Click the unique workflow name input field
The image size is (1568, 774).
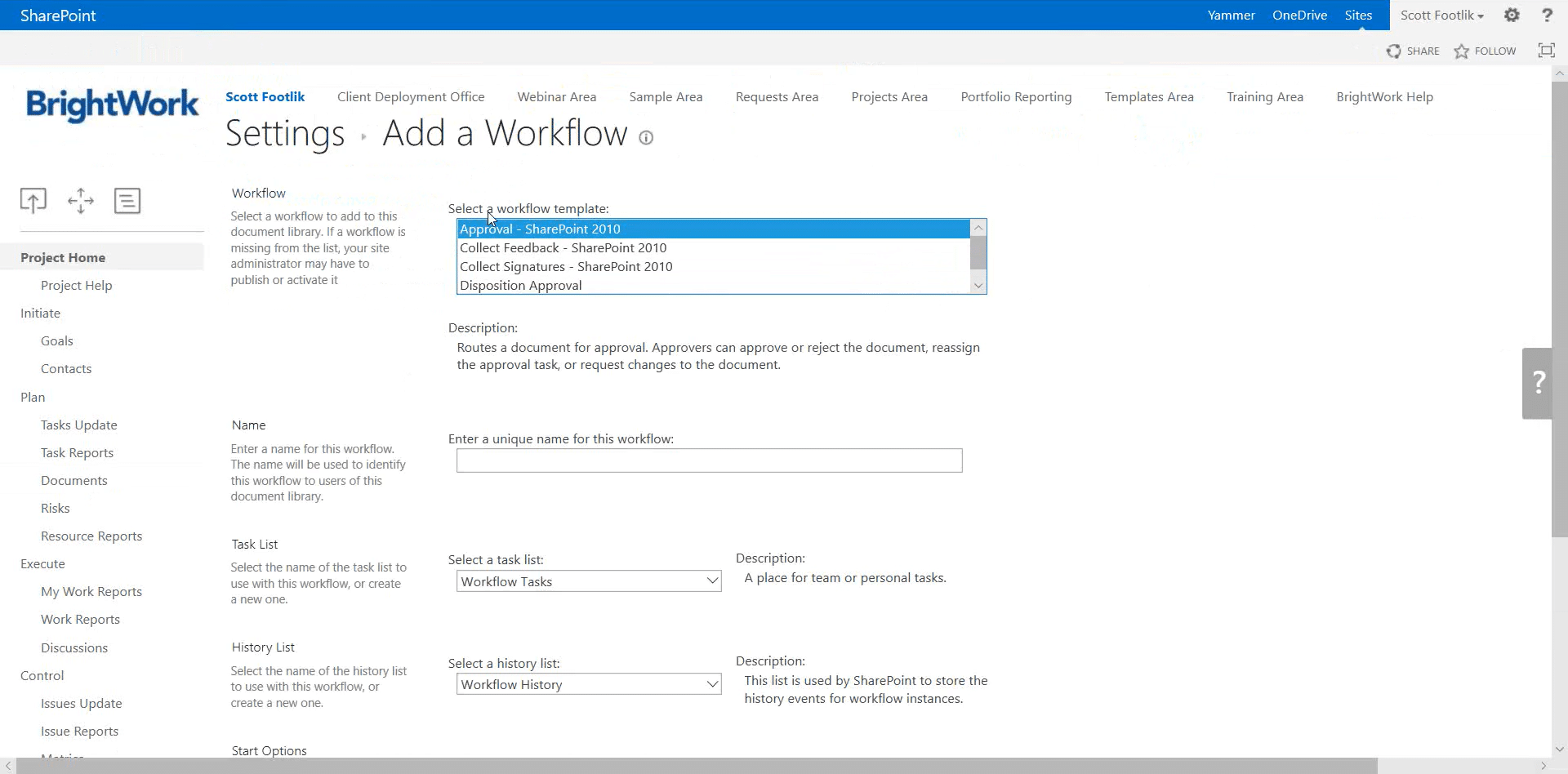(x=709, y=460)
